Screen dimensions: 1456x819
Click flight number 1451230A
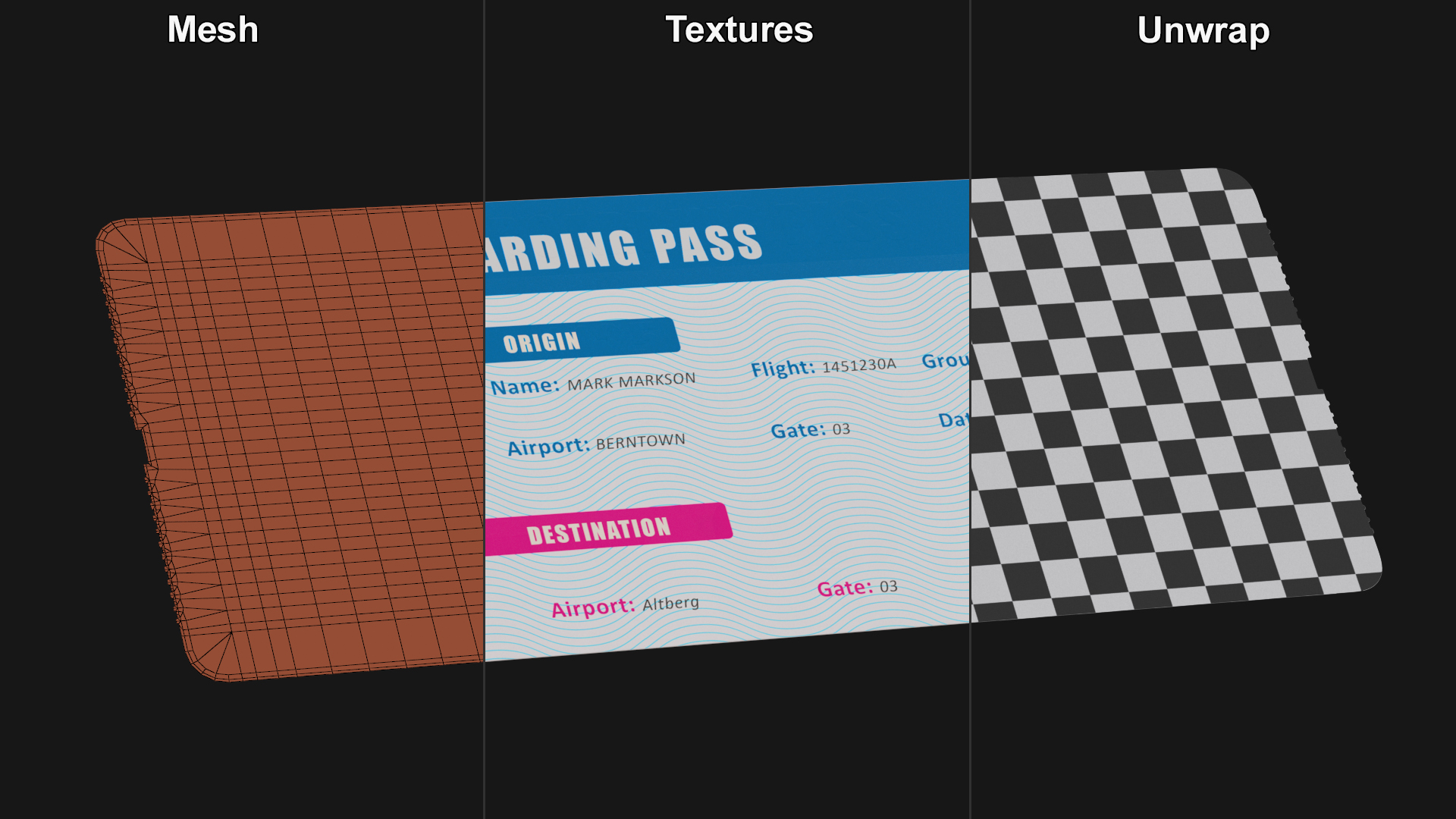[x=858, y=365]
